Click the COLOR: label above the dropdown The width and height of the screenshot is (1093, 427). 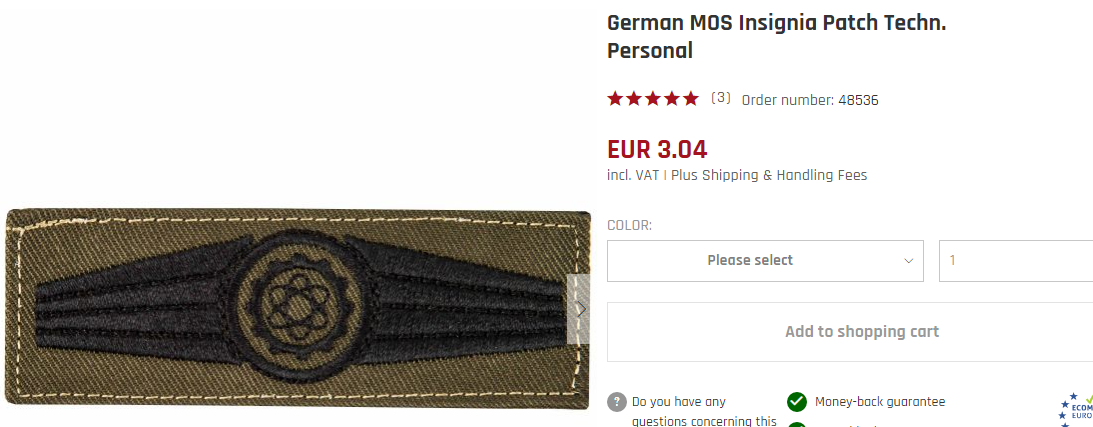[629, 226]
